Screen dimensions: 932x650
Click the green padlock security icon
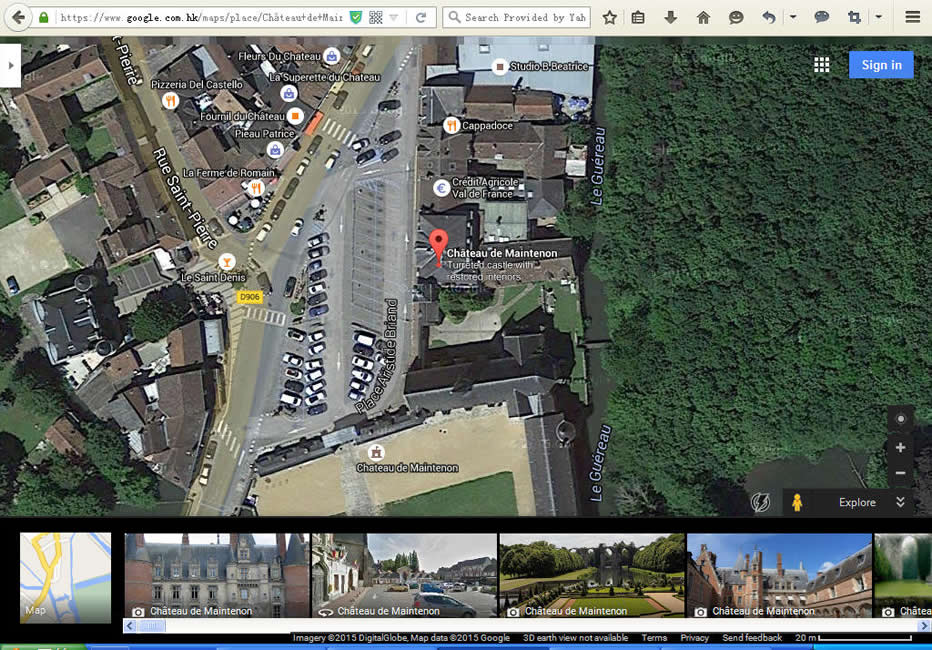pos(43,18)
